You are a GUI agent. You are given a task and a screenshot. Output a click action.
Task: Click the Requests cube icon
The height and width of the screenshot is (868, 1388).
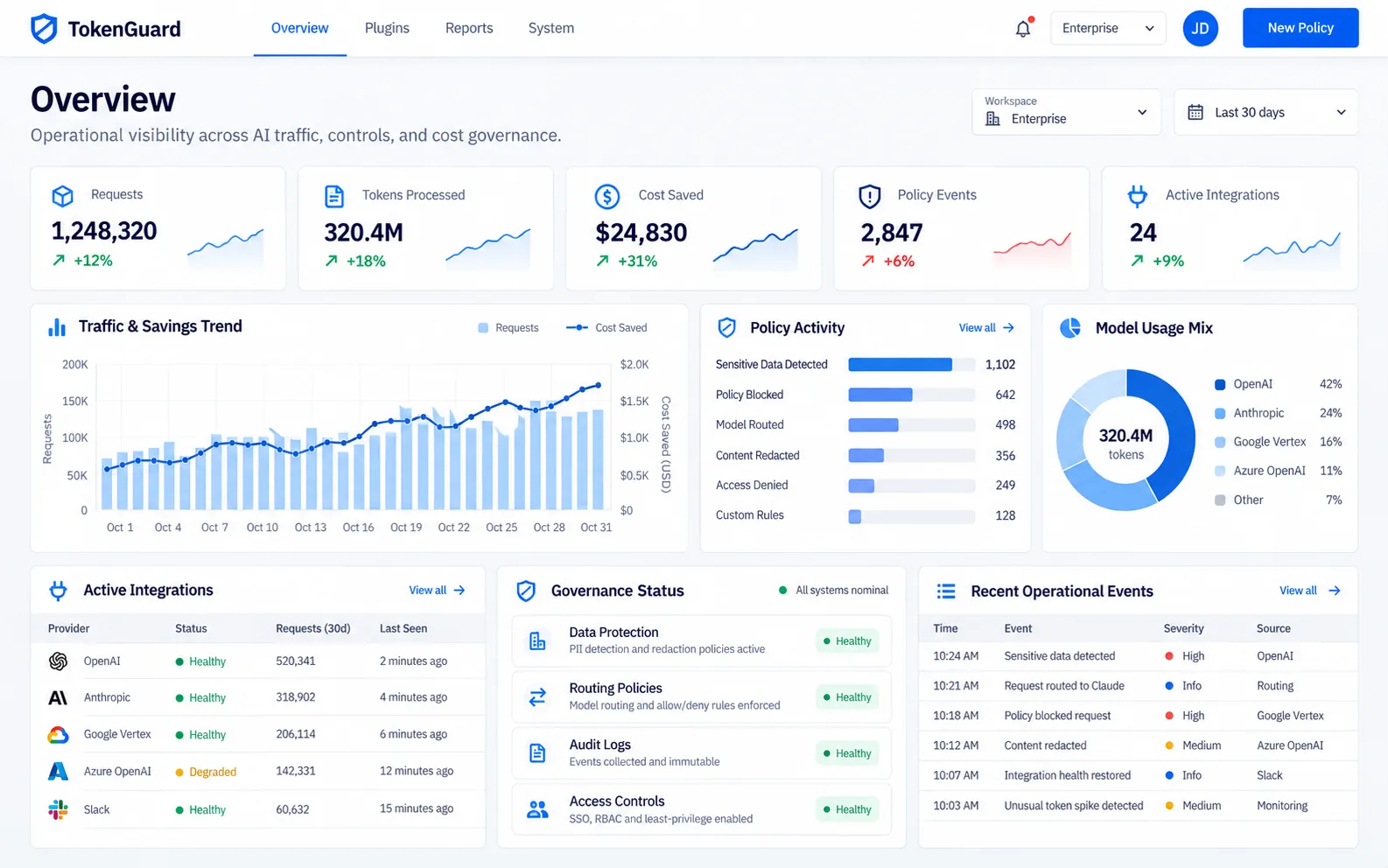click(62, 195)
